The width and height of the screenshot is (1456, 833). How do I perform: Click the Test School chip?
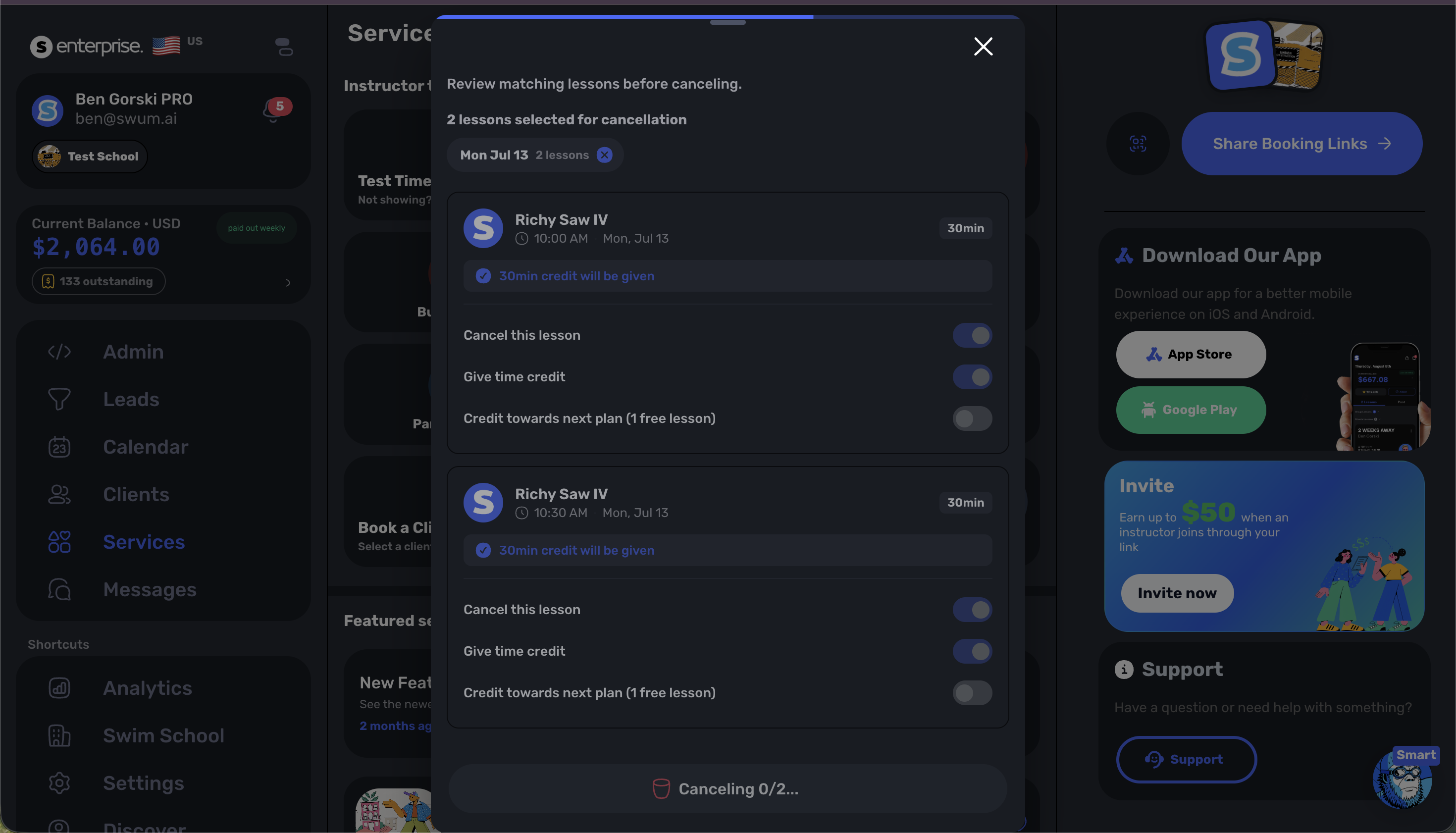90,157
